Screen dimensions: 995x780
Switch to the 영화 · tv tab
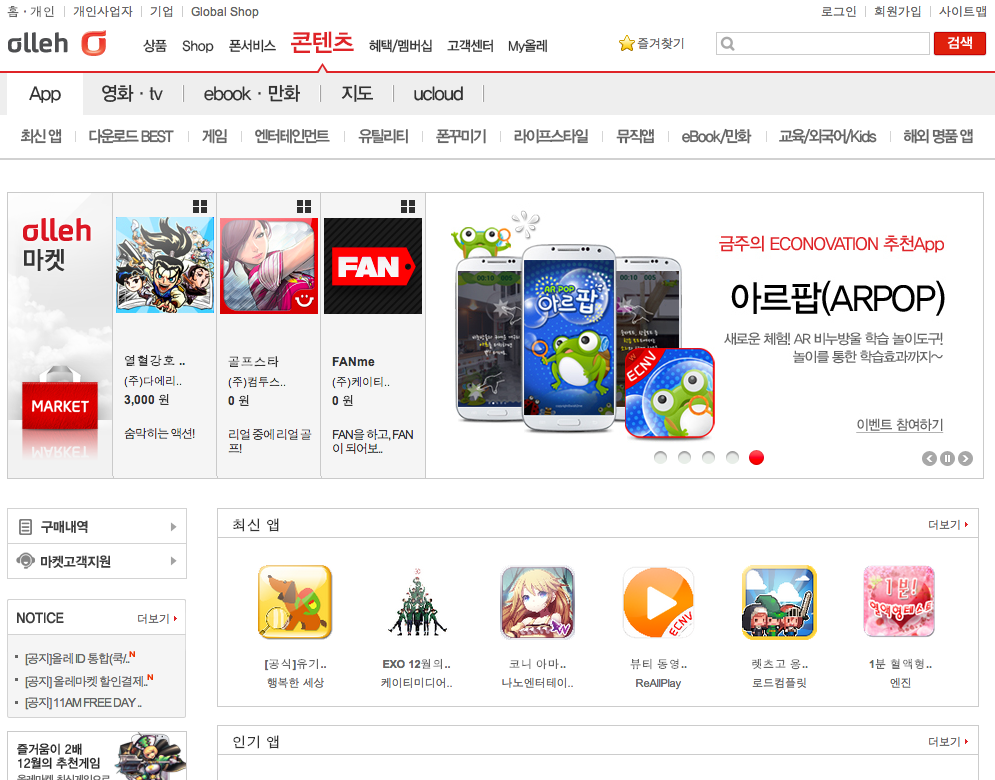(132, 94)
